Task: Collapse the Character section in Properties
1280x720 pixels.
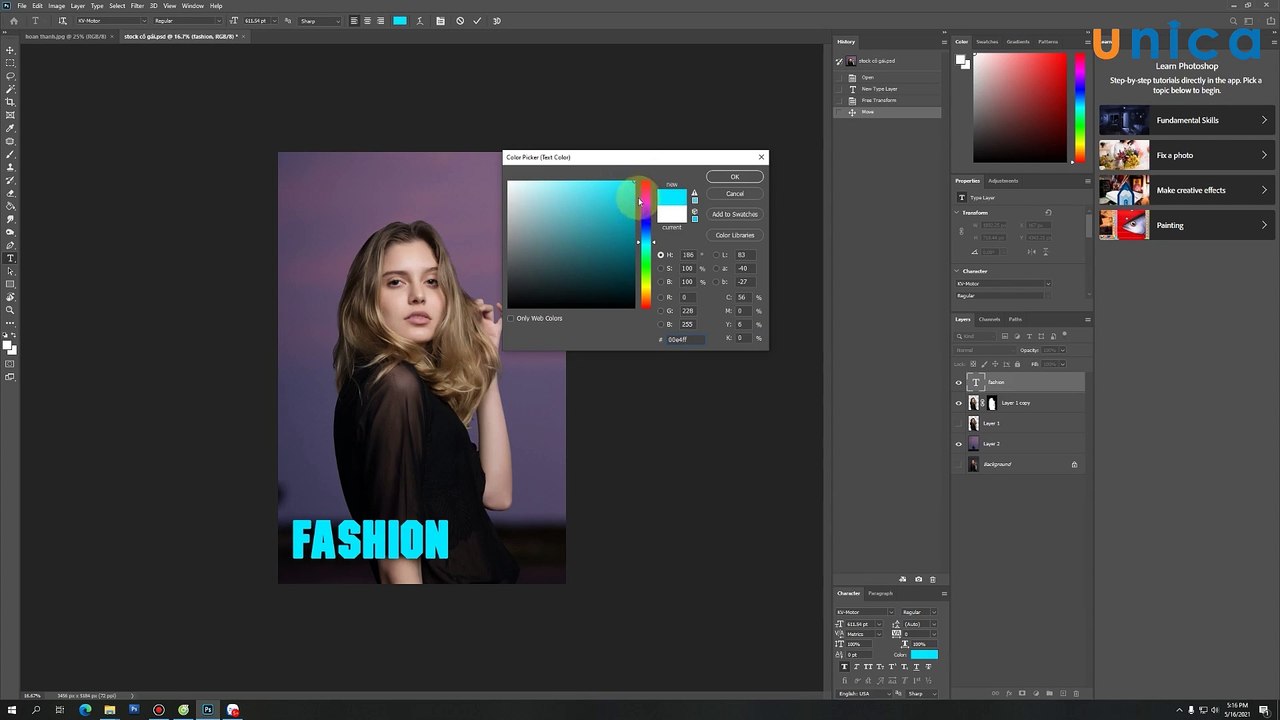Action: click(x=958, y=271)
